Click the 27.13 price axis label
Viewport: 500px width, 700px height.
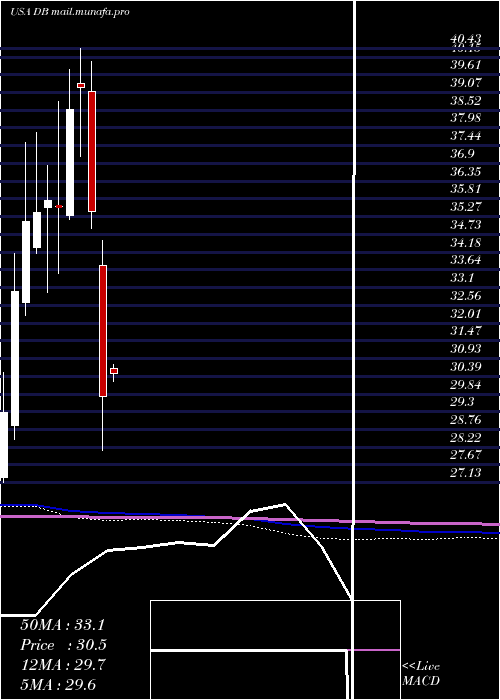point(466,473)
